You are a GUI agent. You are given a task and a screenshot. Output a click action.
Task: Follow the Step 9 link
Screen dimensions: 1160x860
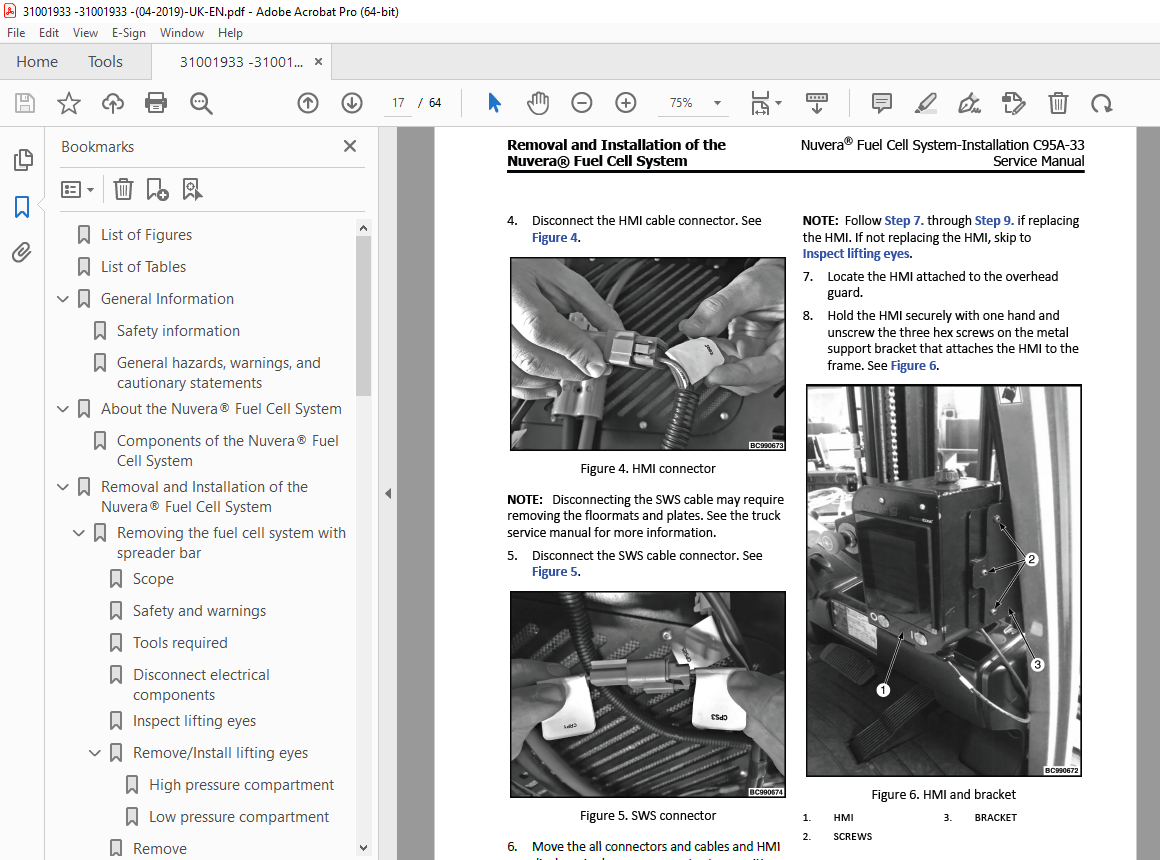(x=994, y=221)
